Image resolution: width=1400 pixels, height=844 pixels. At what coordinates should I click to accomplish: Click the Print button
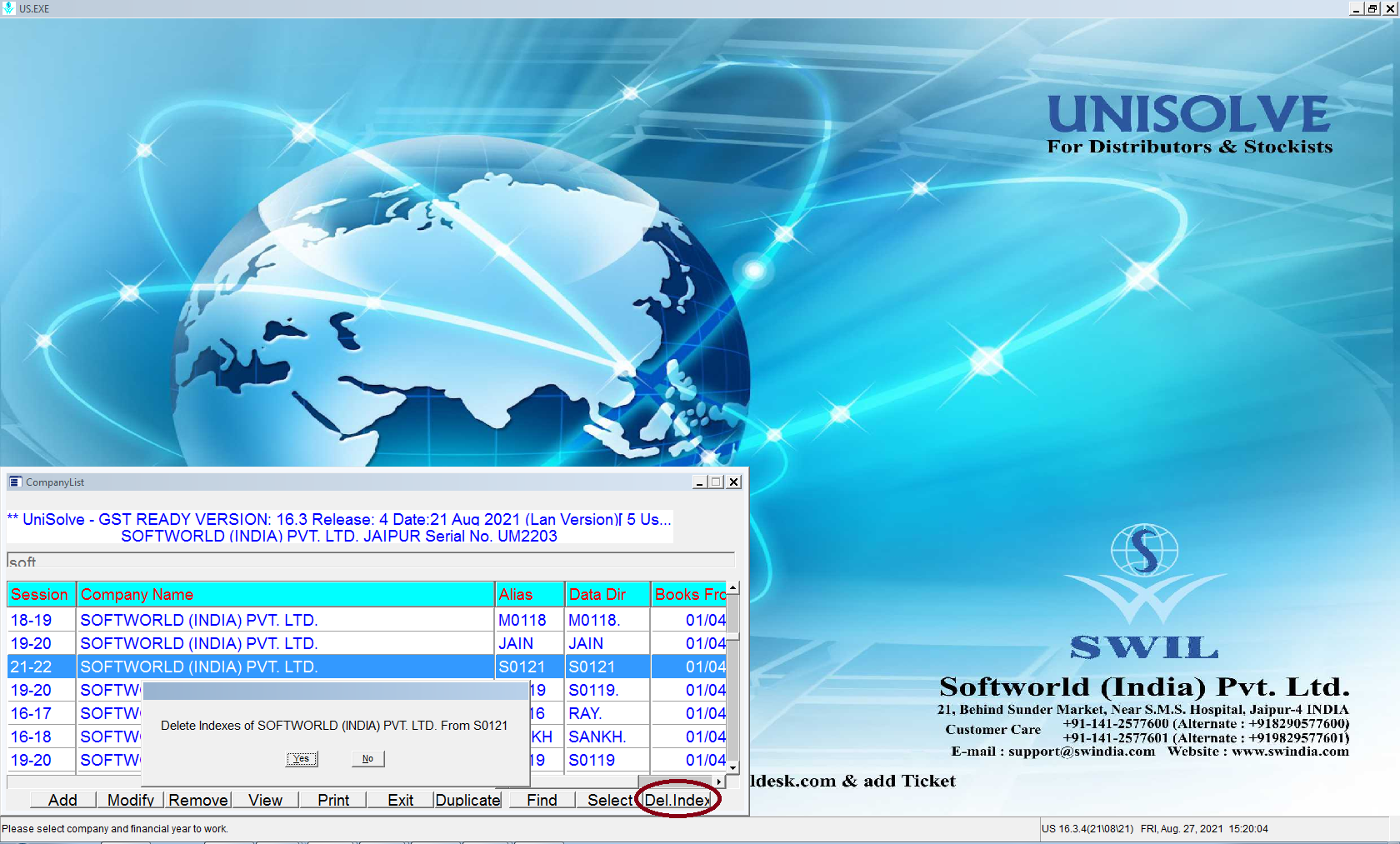(333, 800)
